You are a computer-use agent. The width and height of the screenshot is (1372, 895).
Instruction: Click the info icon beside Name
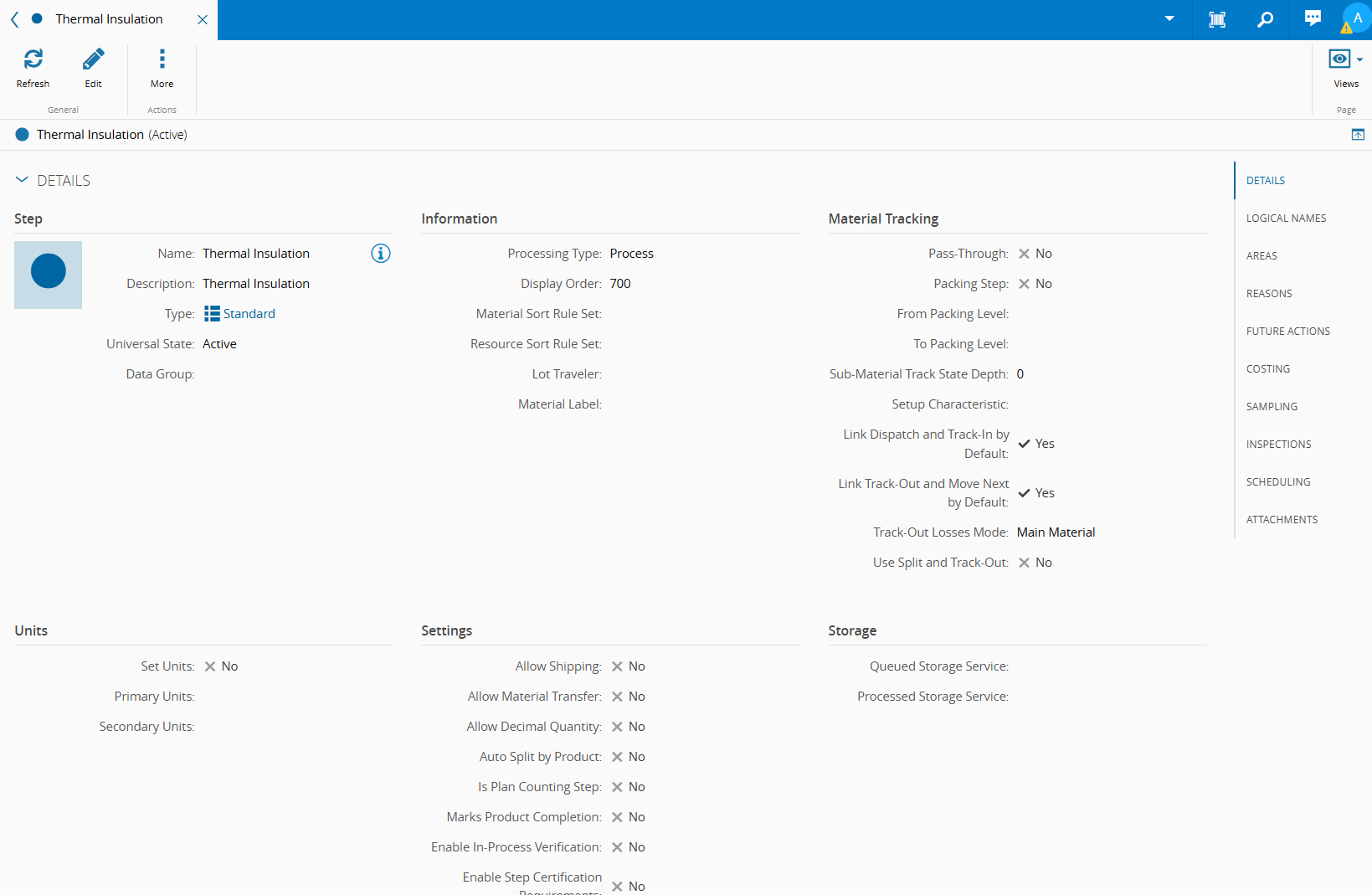[x=381, y=253]
